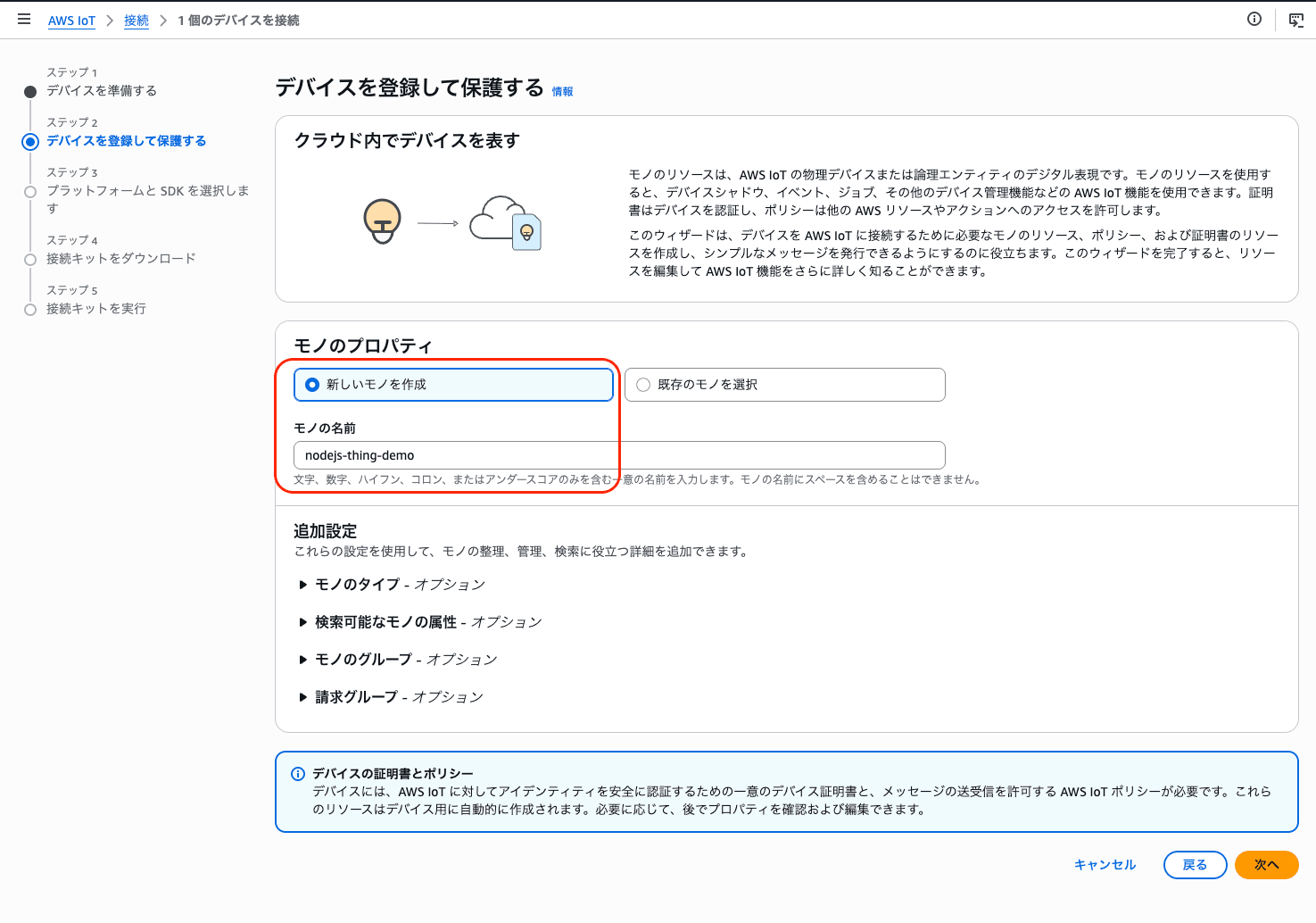This screenshot has height=923, width=1316.
Task: Go to step 1 デバイスを準備する
Action: point(102,91)
